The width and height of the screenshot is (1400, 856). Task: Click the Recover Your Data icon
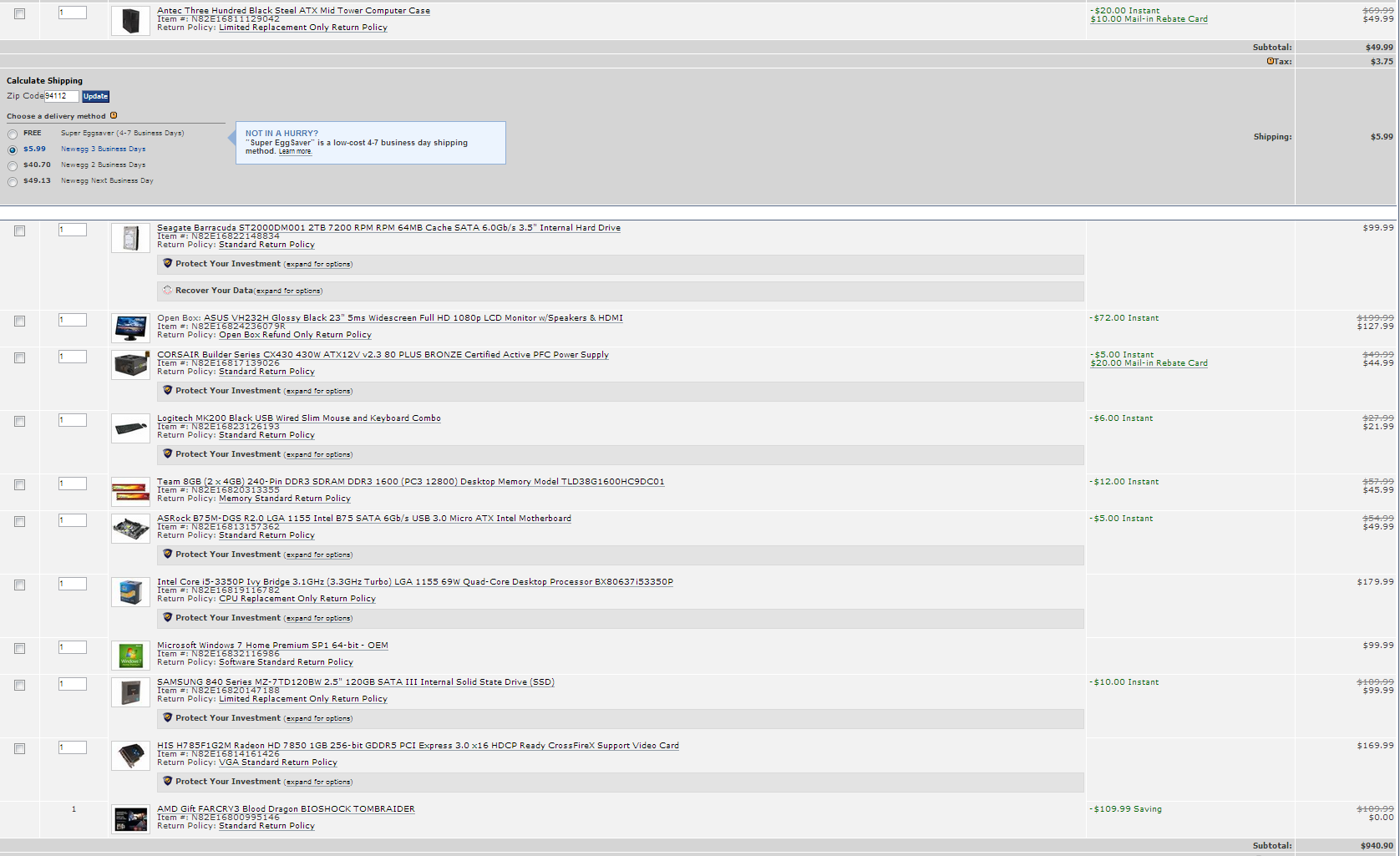tap(167, 290)
